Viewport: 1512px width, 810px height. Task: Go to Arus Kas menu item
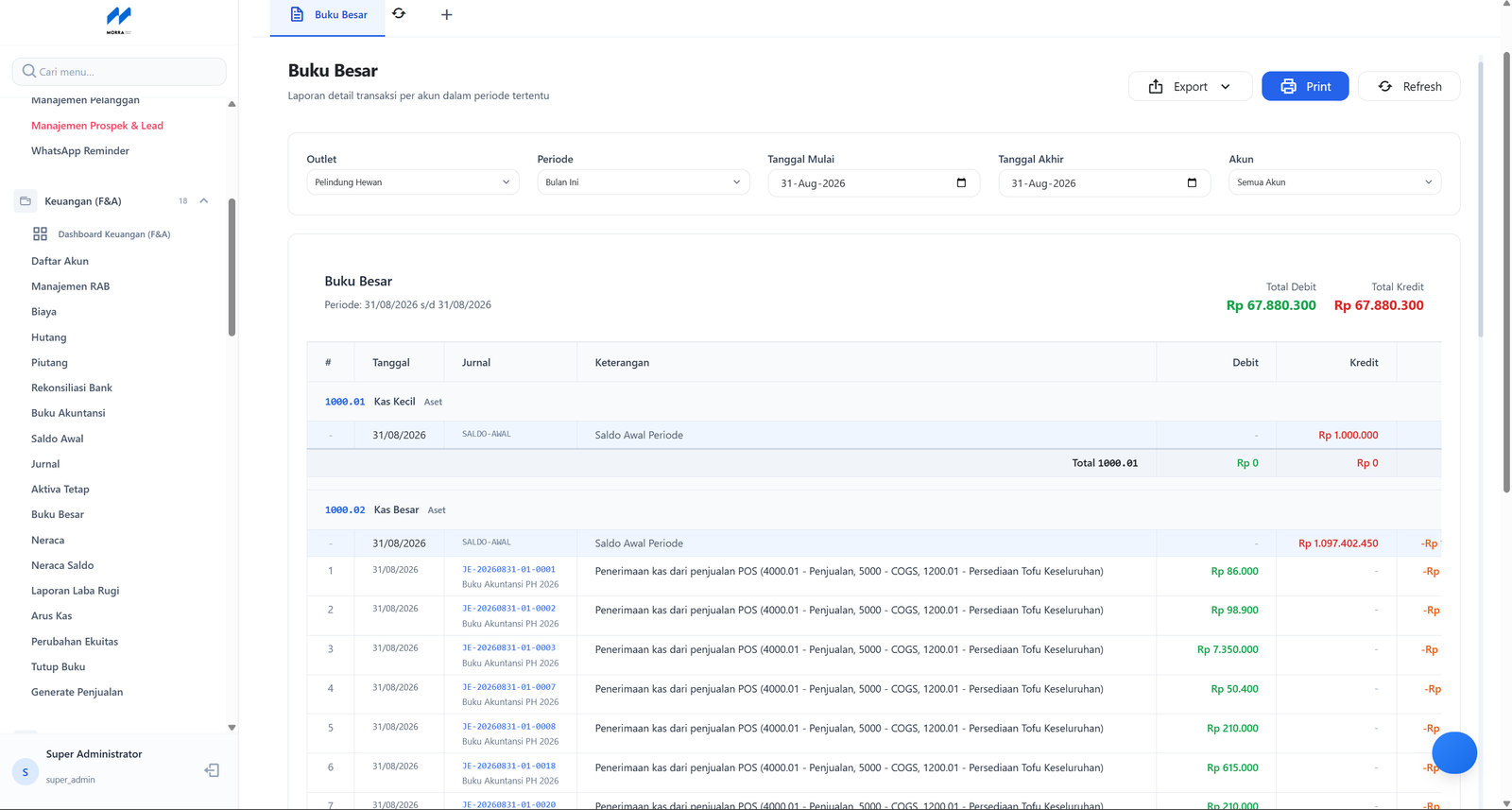point(51,615)
